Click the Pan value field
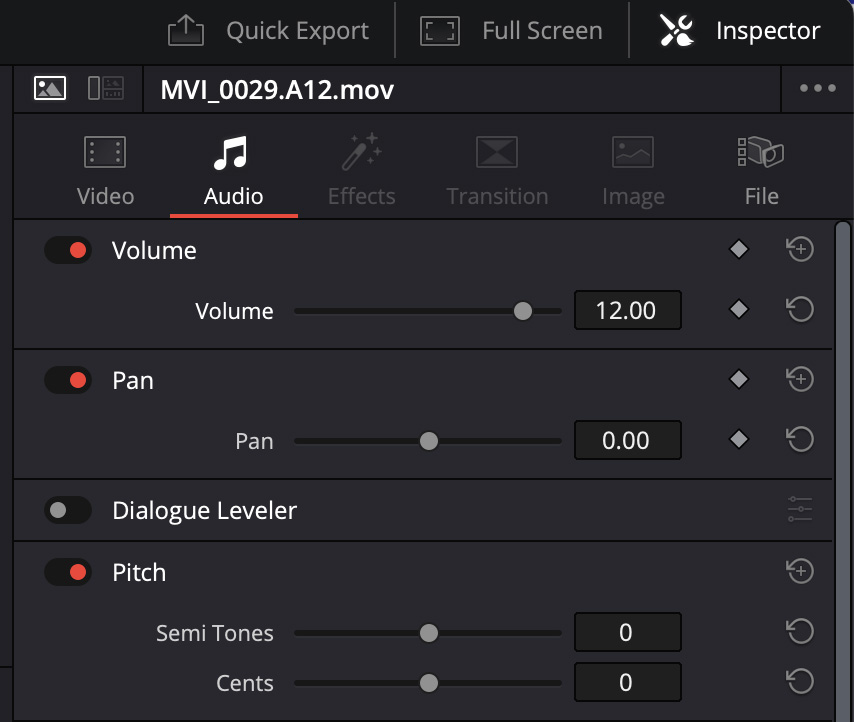The height and width of the screenshot is (722, 854). 627,441
